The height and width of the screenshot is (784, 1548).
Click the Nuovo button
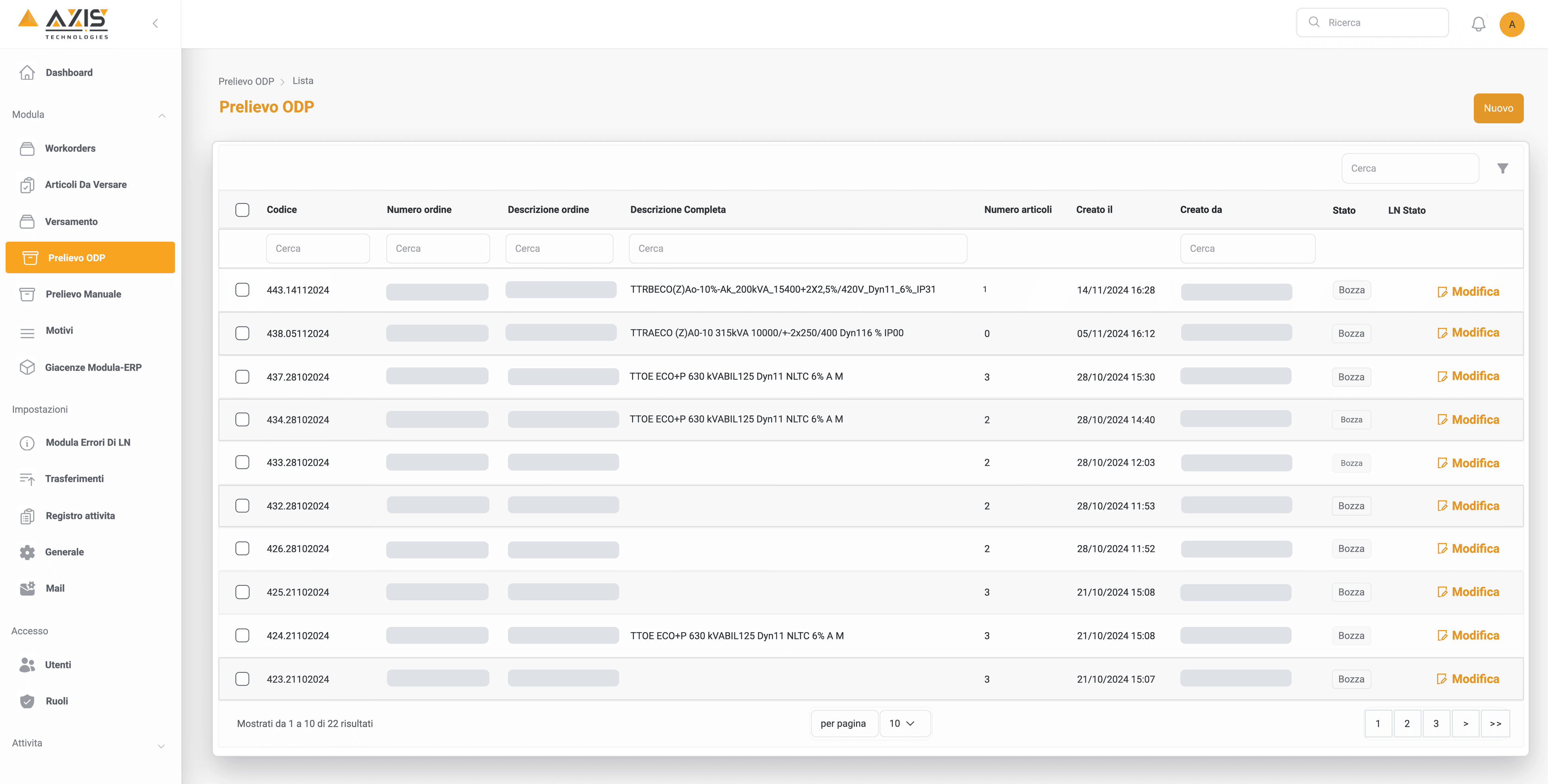(x=1498, y=108)
